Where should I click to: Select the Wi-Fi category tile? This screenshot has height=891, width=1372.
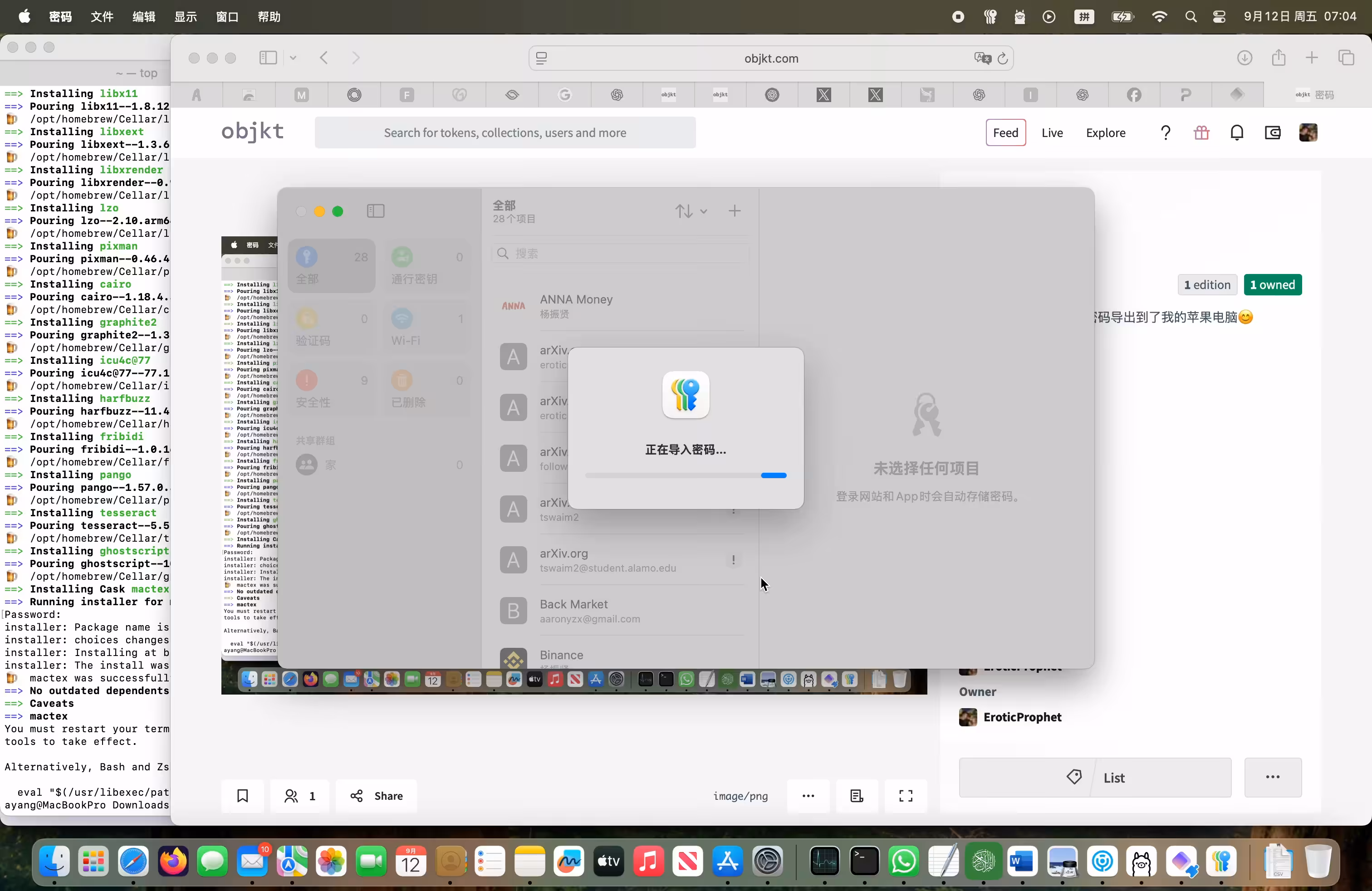click(x=427, y=328)
